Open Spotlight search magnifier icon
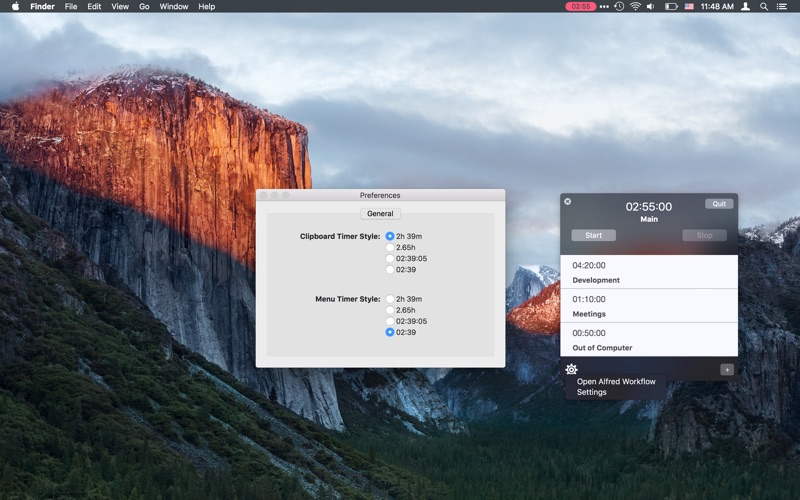The height and width of the screenshot is (500, 800). point(764,7)
